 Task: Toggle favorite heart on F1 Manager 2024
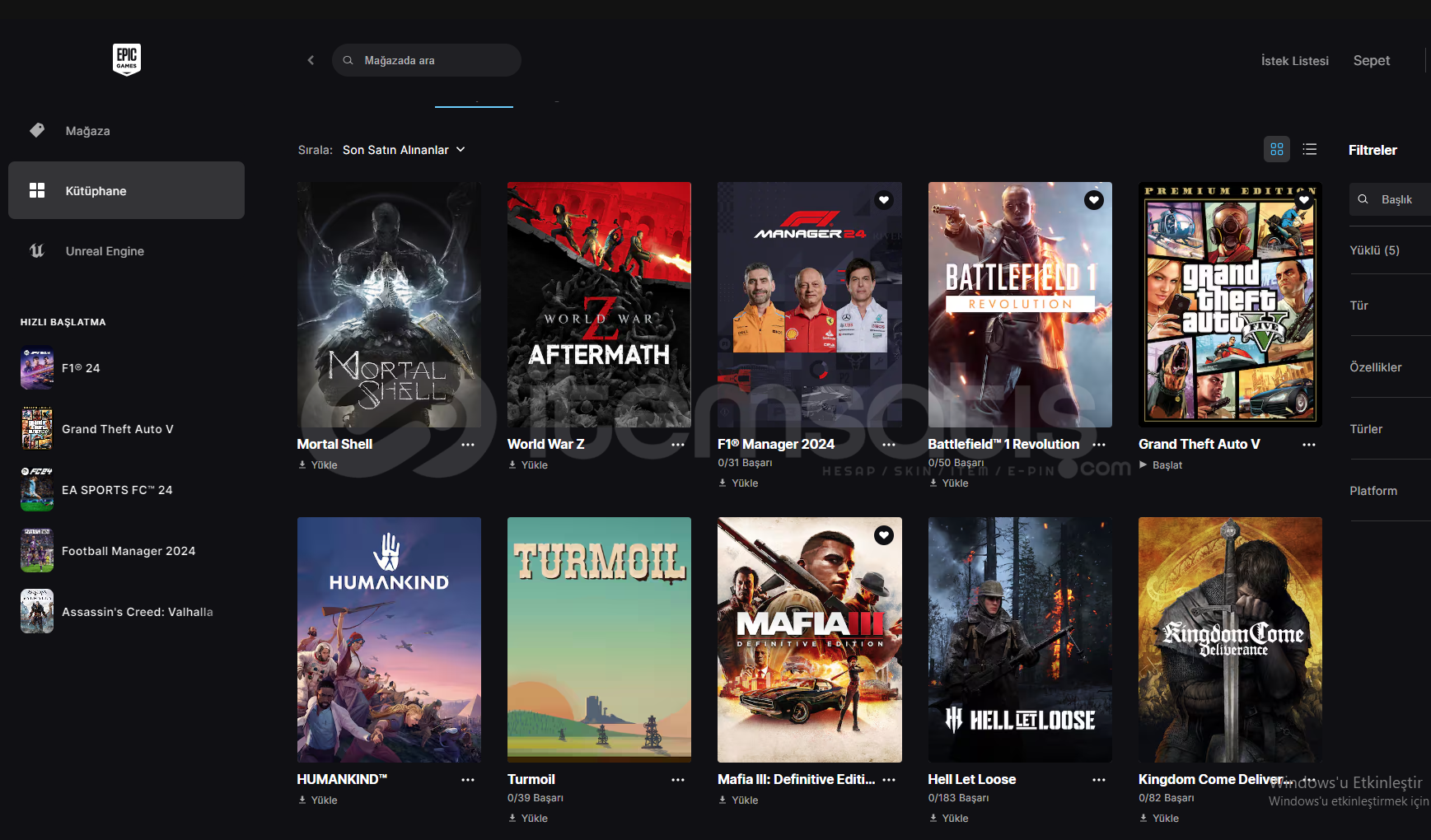click(884, 200)
